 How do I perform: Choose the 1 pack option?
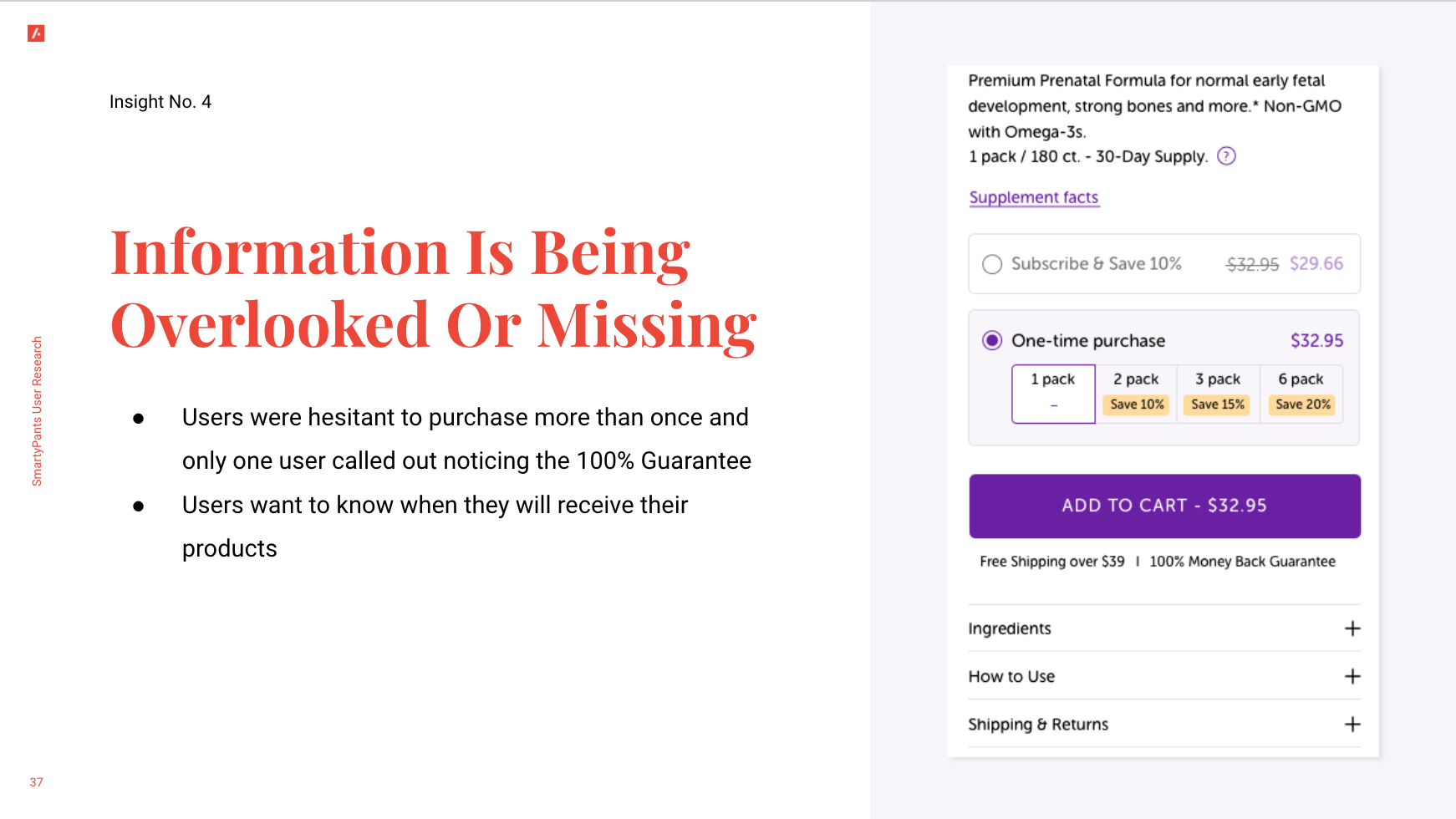pyautogui.click(x=1053, y=394)
